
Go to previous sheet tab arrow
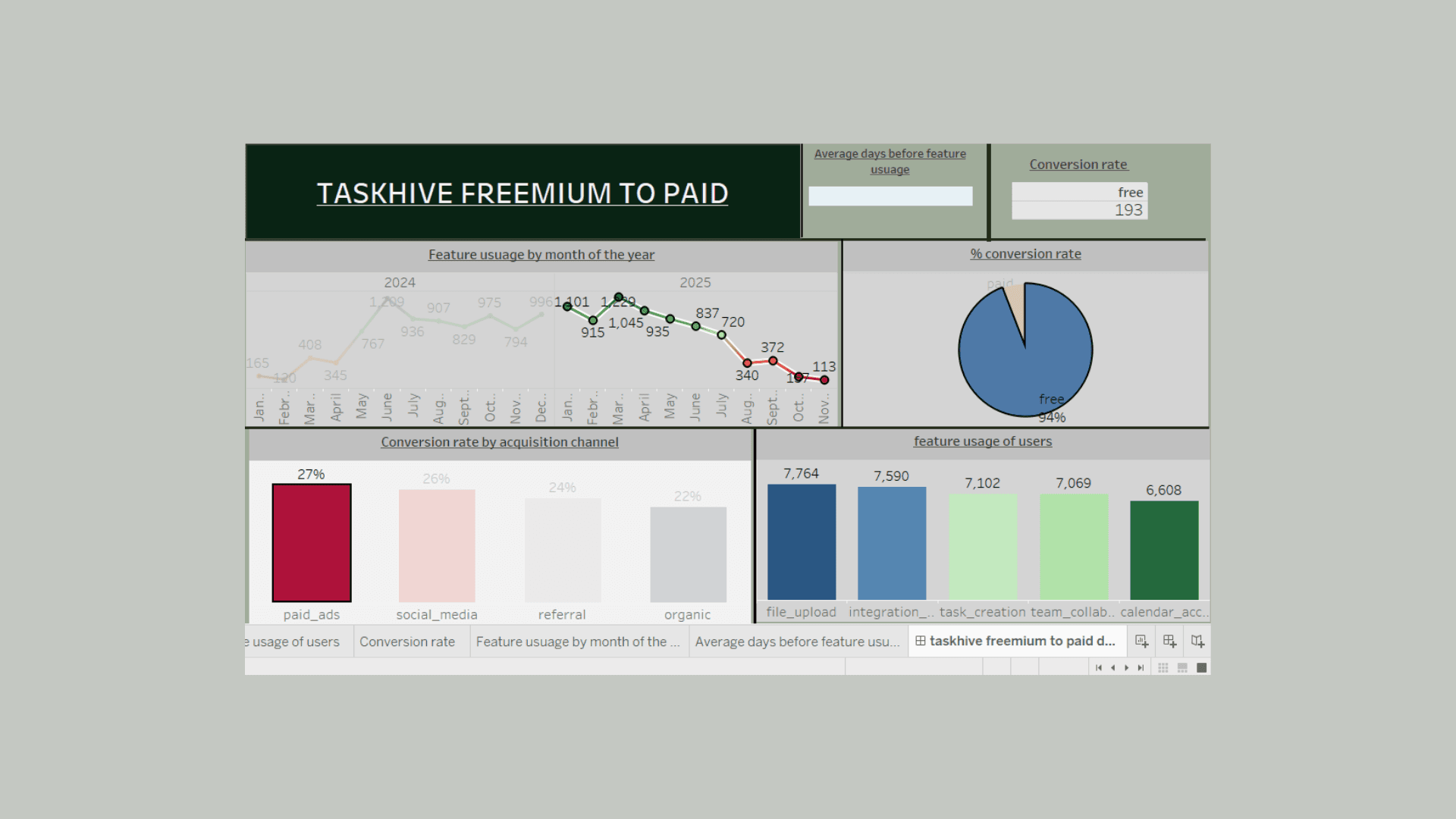click(x=1112, y=668)
